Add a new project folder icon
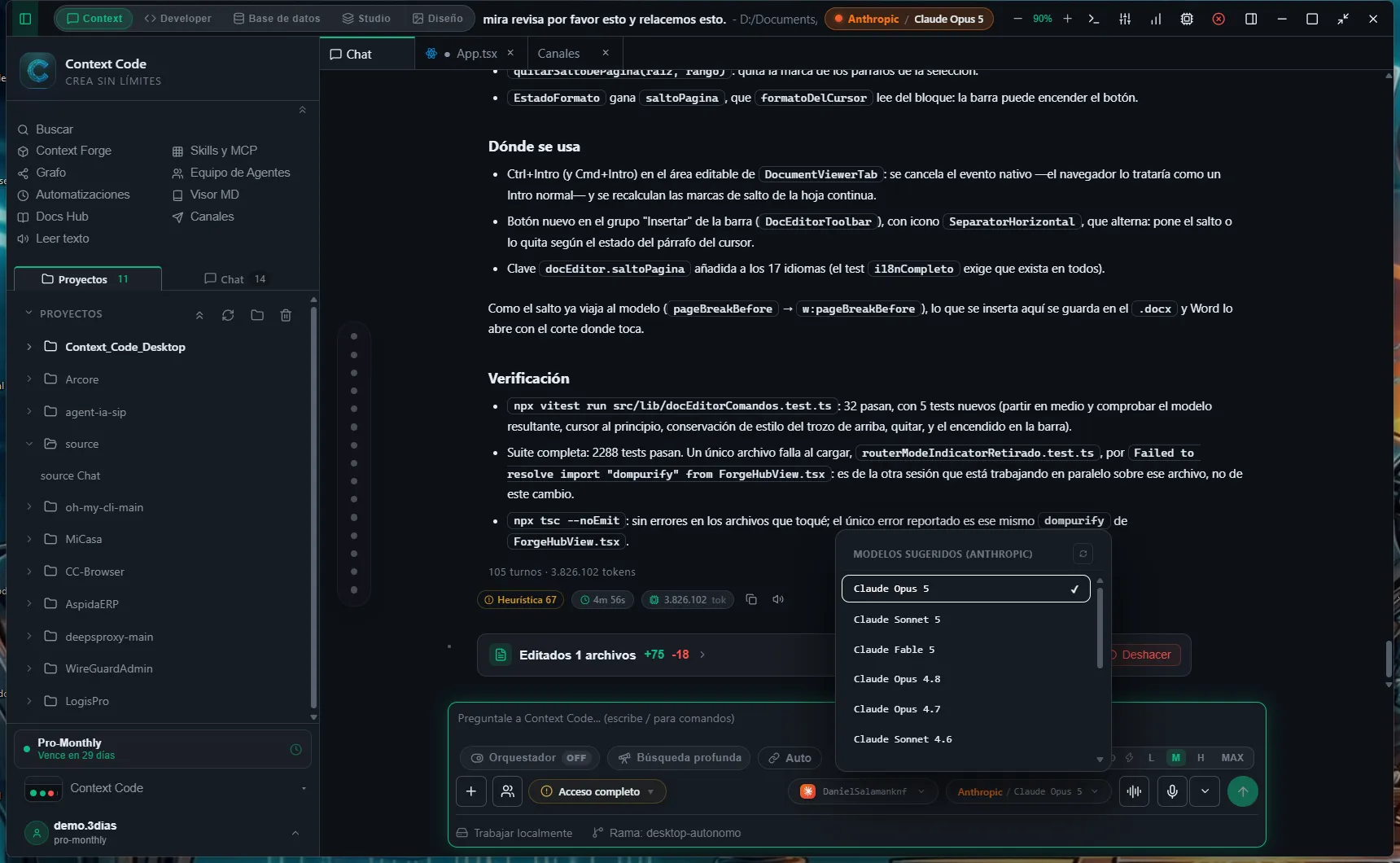This screenshot has width=1400, height=863. coord(257,315)
